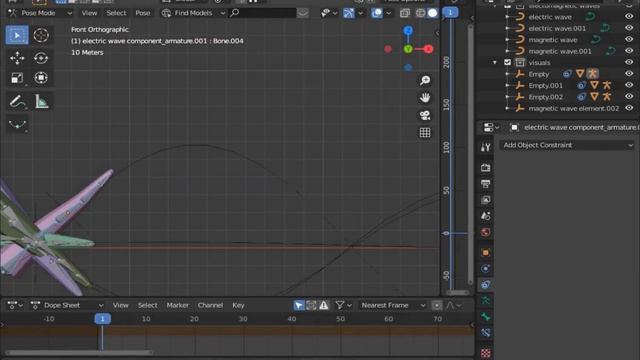Open the Properties editor type dropdown

[491, 128]
